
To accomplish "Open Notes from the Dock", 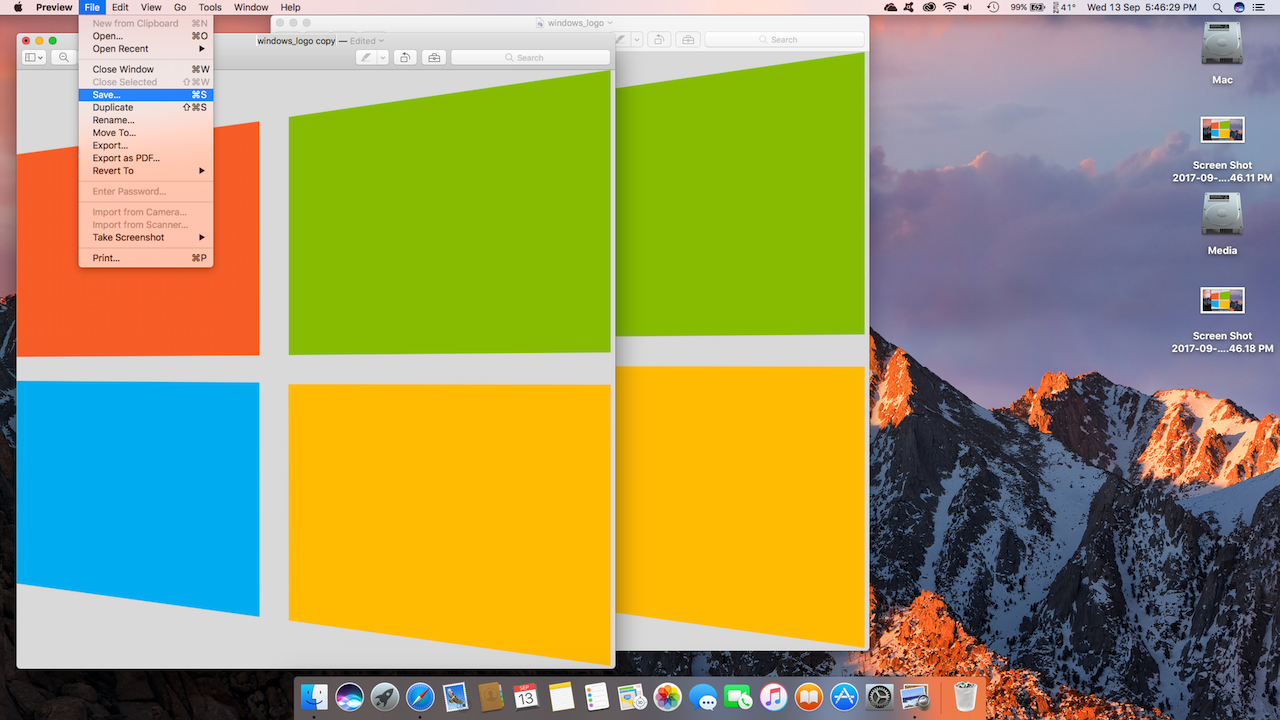I will (561, 696).
